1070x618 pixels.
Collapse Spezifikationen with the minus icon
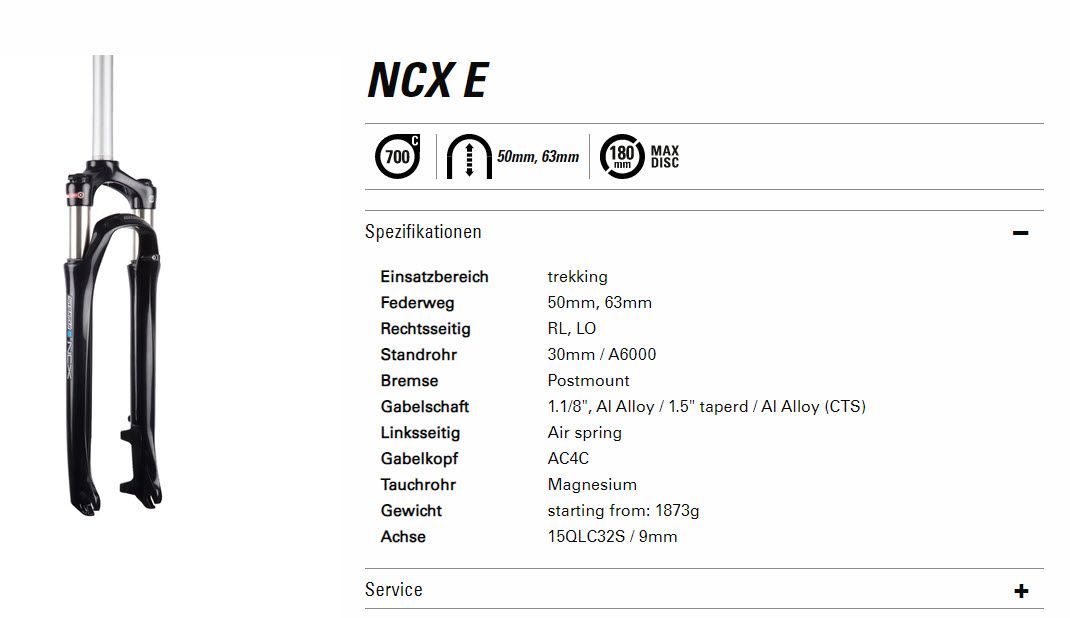point(1020,233)
